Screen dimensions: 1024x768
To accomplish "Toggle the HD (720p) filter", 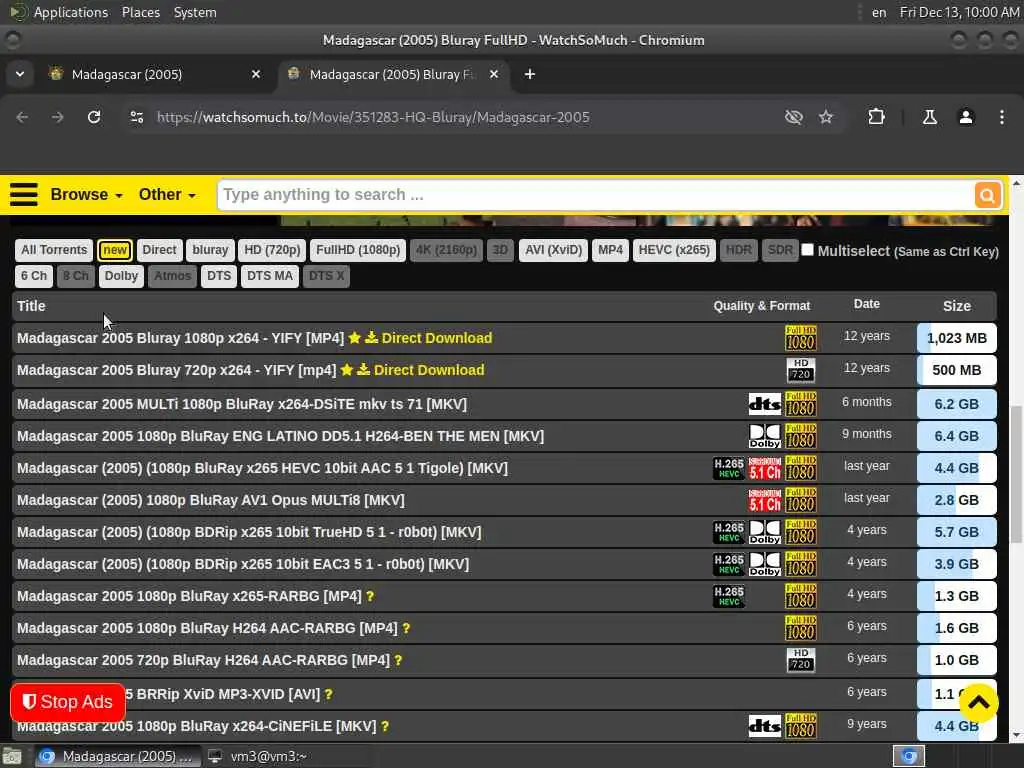I will pos(272,250).
